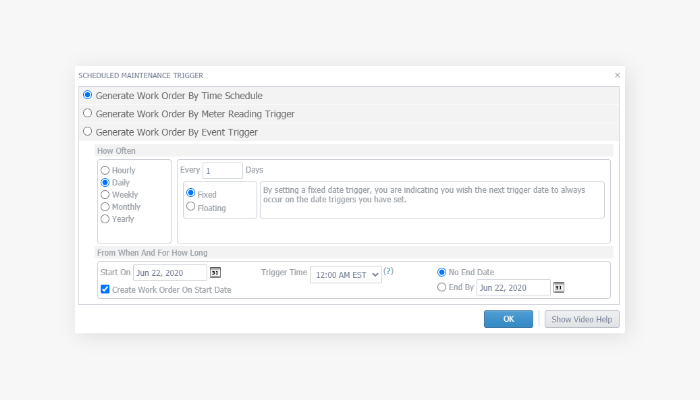
Task: Open the Start On calendar picker
Action: point(215,272)
